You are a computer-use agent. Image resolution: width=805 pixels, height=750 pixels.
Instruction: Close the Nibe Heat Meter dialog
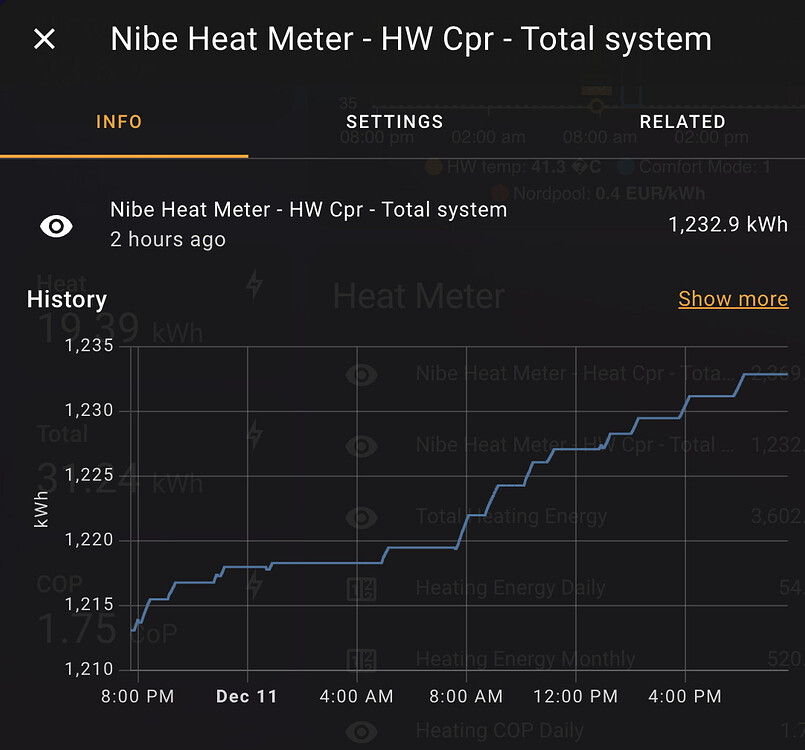(x=44, y=38)
